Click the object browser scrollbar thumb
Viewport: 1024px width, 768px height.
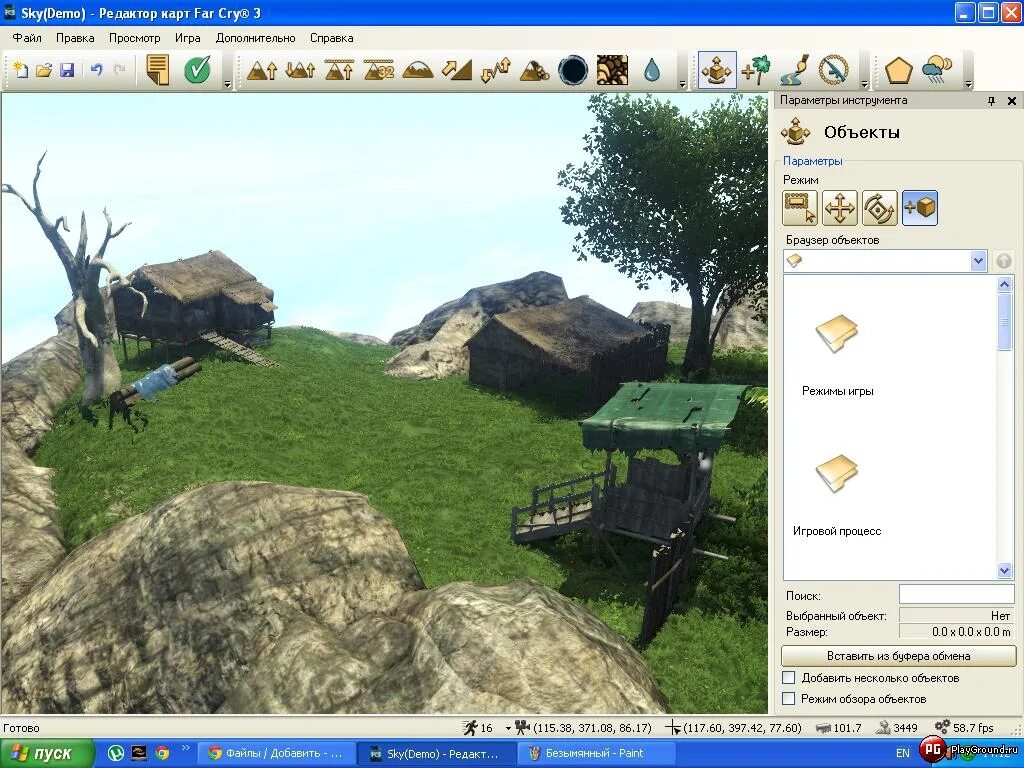[x=1004, y=321]
